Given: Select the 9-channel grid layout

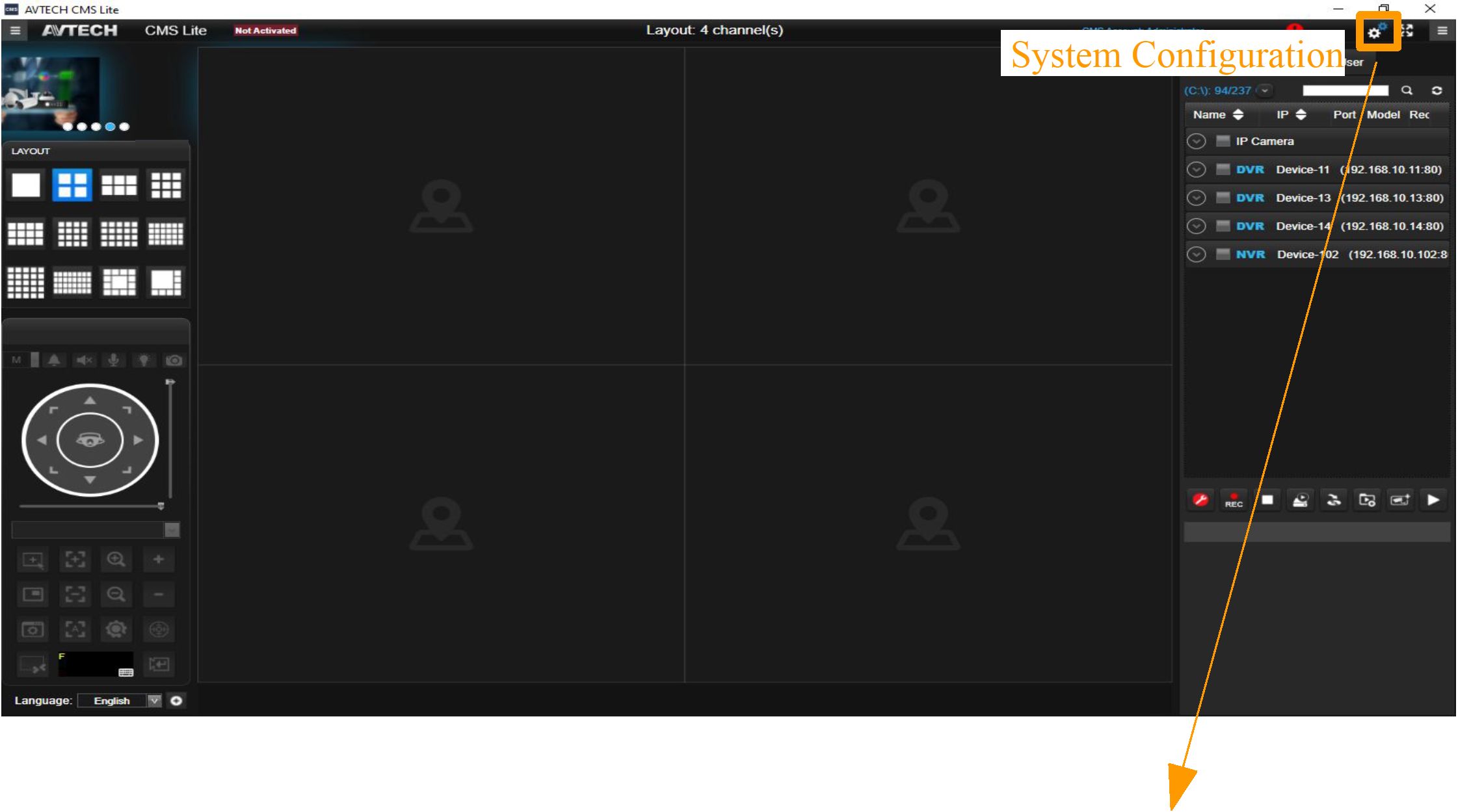Looking at the screenshot, I should (166, 185).
